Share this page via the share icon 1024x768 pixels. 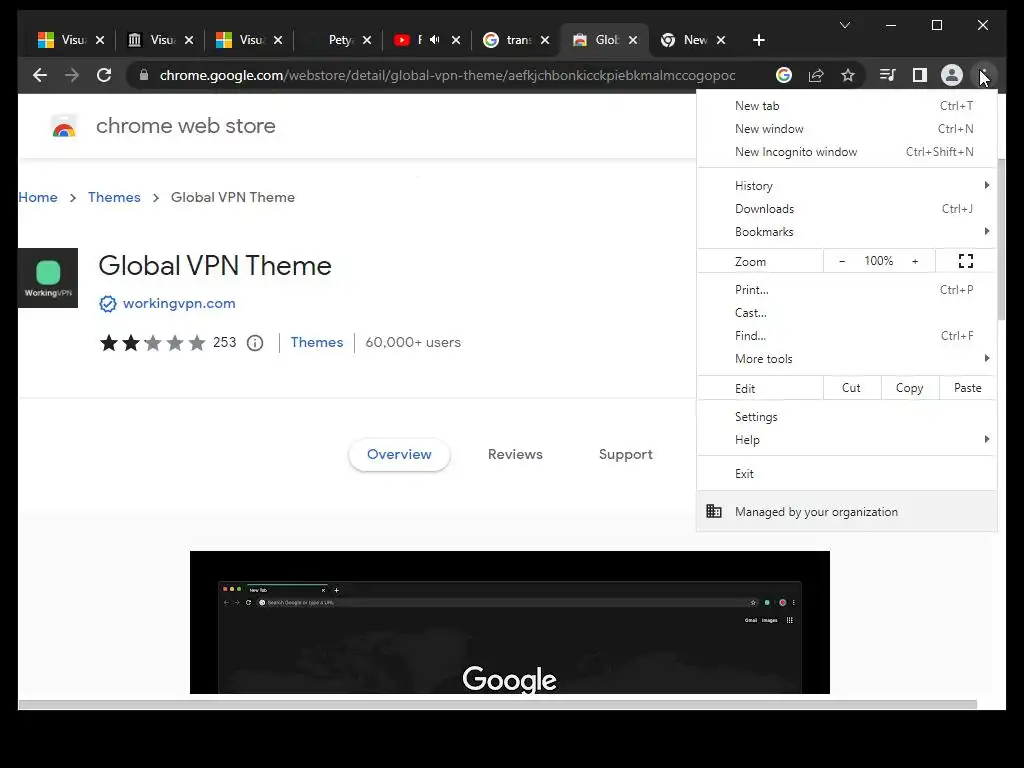816,75
